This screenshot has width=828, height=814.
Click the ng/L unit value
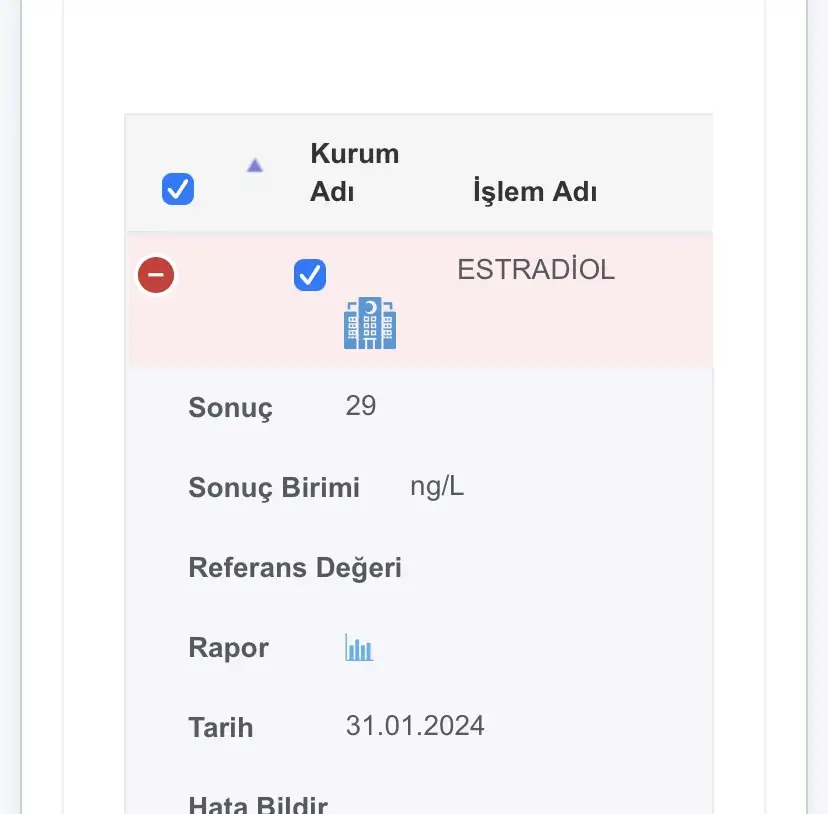coord(437,487)
